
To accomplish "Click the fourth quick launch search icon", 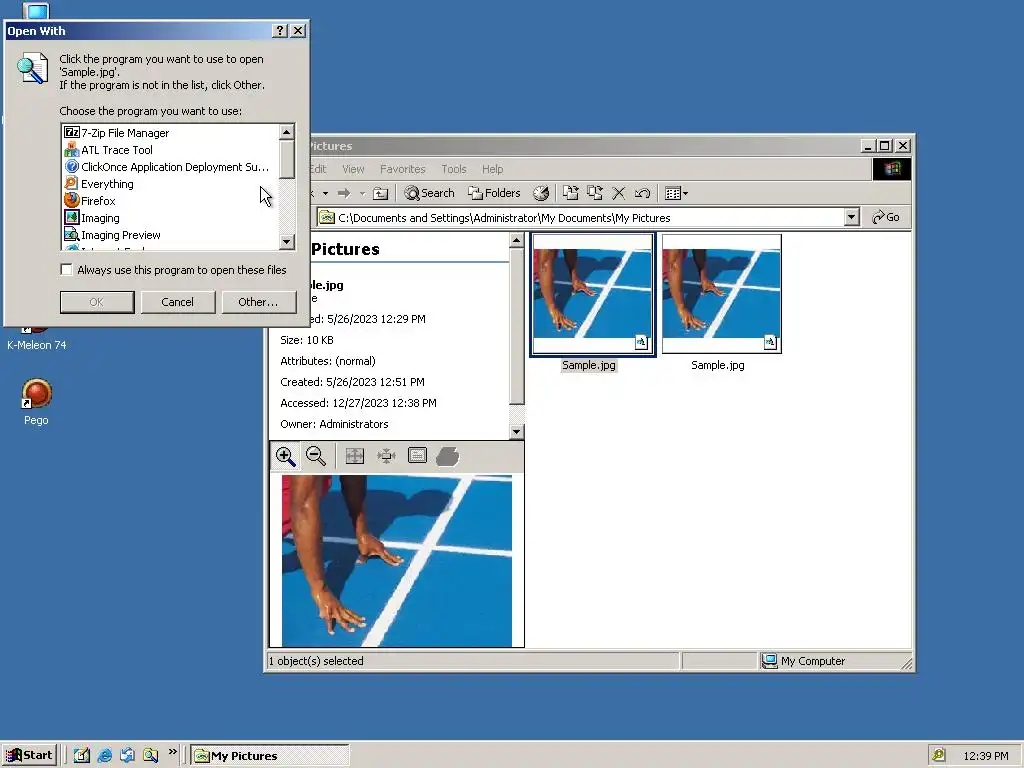I will coord(151,755).
